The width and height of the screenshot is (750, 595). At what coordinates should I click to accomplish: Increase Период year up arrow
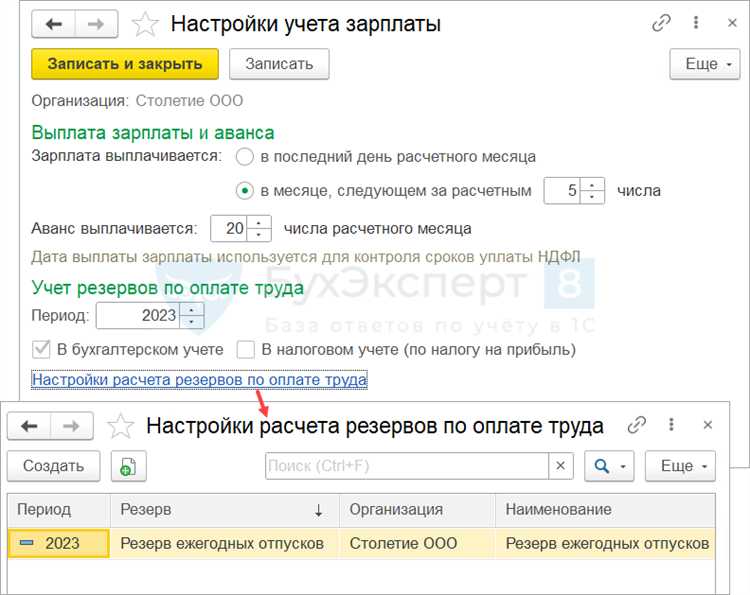click(192, 309)
